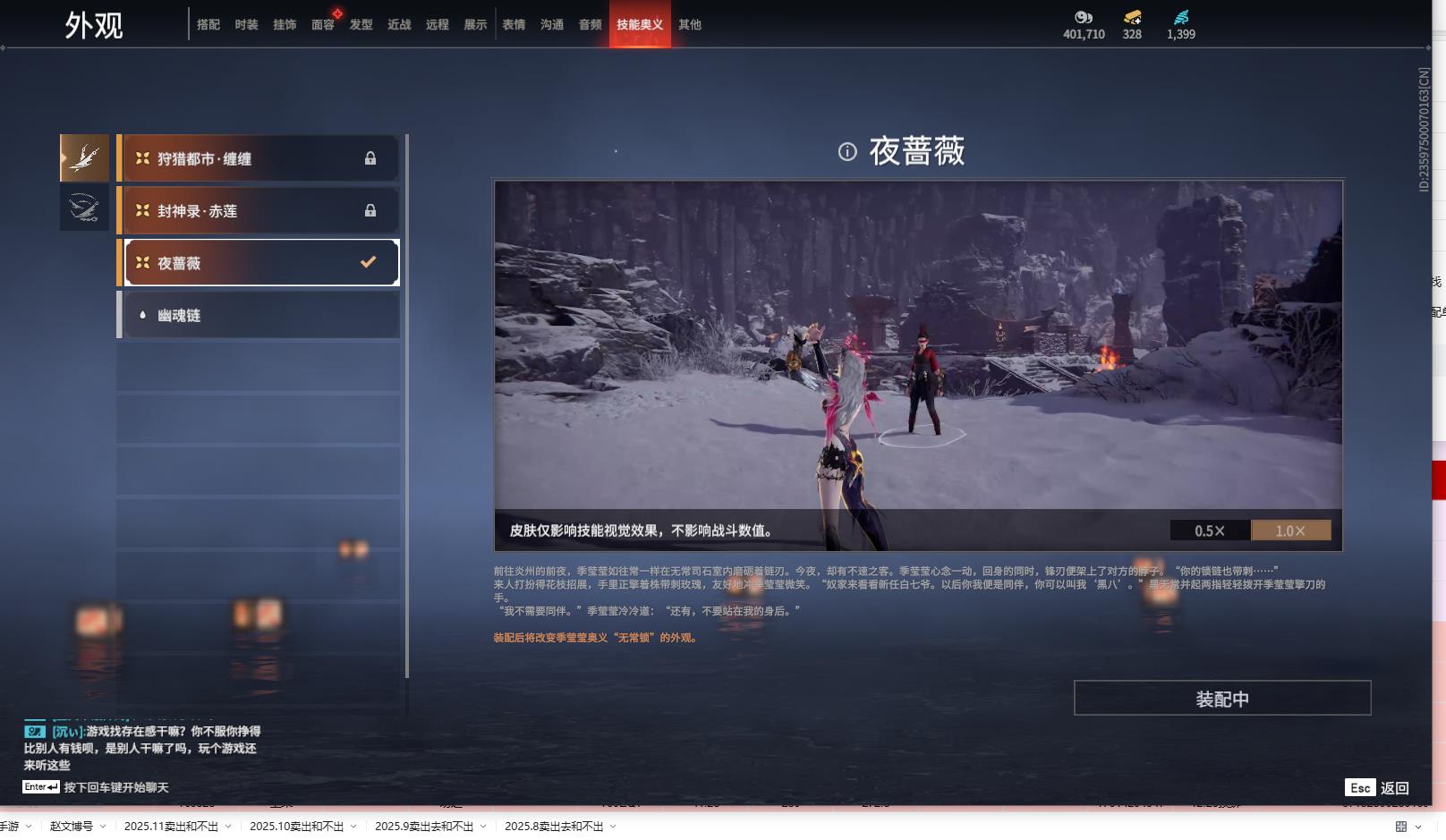Select the 封神录·赤莲 skin

click(259, 210)
